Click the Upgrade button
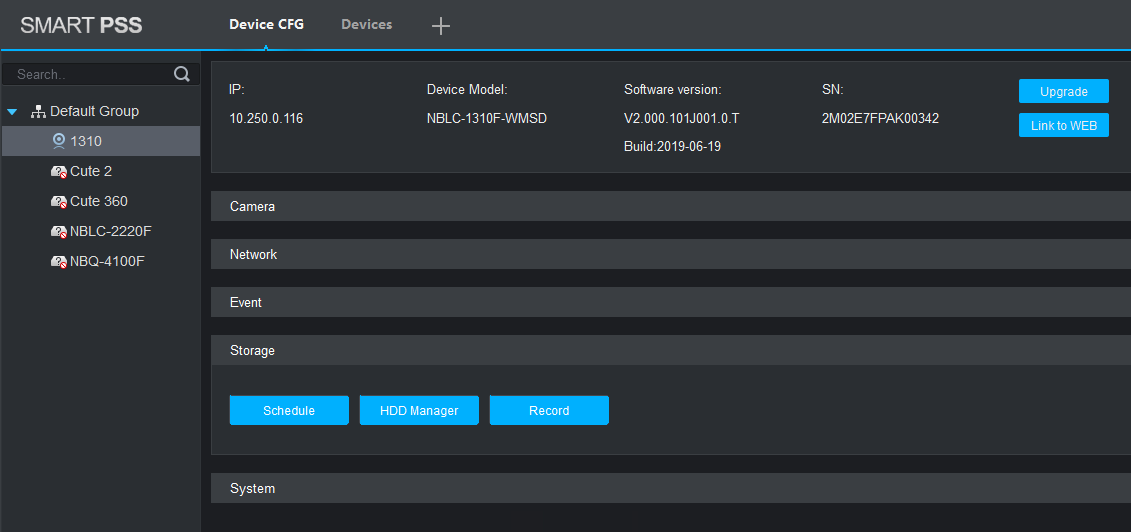 [1063, 92]
